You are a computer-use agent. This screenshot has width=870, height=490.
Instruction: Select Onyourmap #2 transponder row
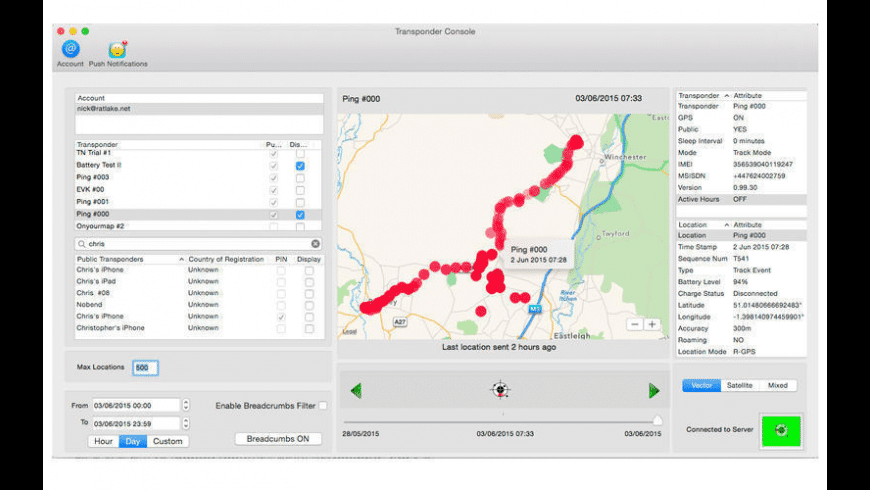[x=199, y=226]
